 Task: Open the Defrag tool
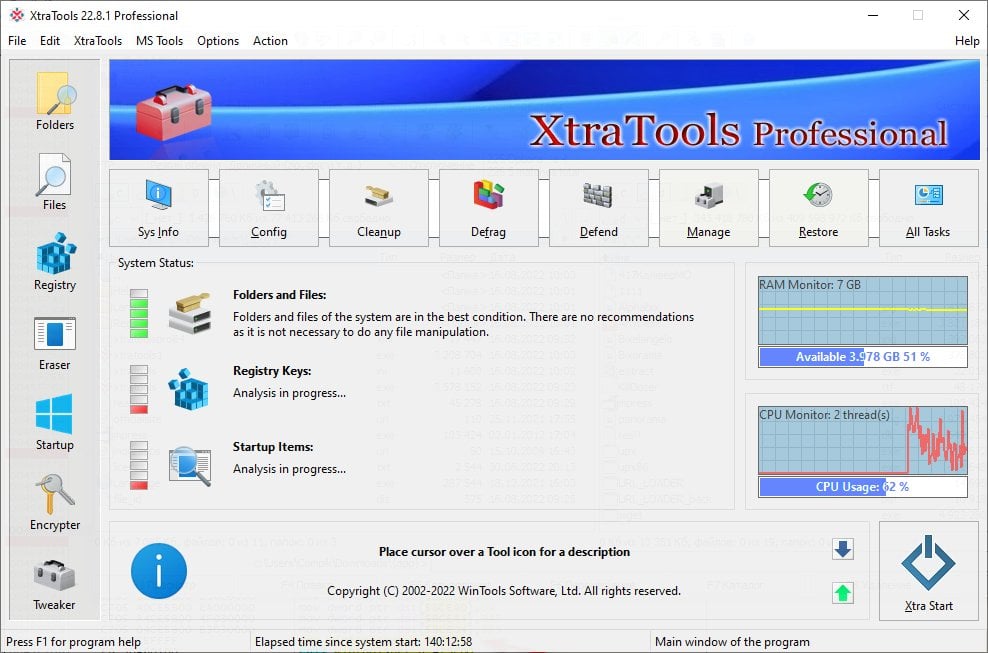coord(488,207)
